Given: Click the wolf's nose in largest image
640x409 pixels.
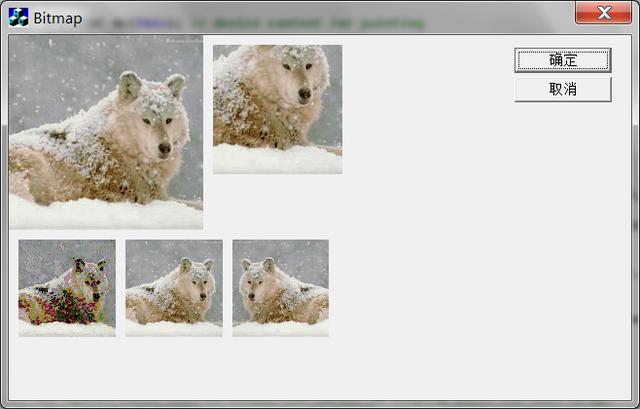Looking at the screenshot, I should [164, 148].
